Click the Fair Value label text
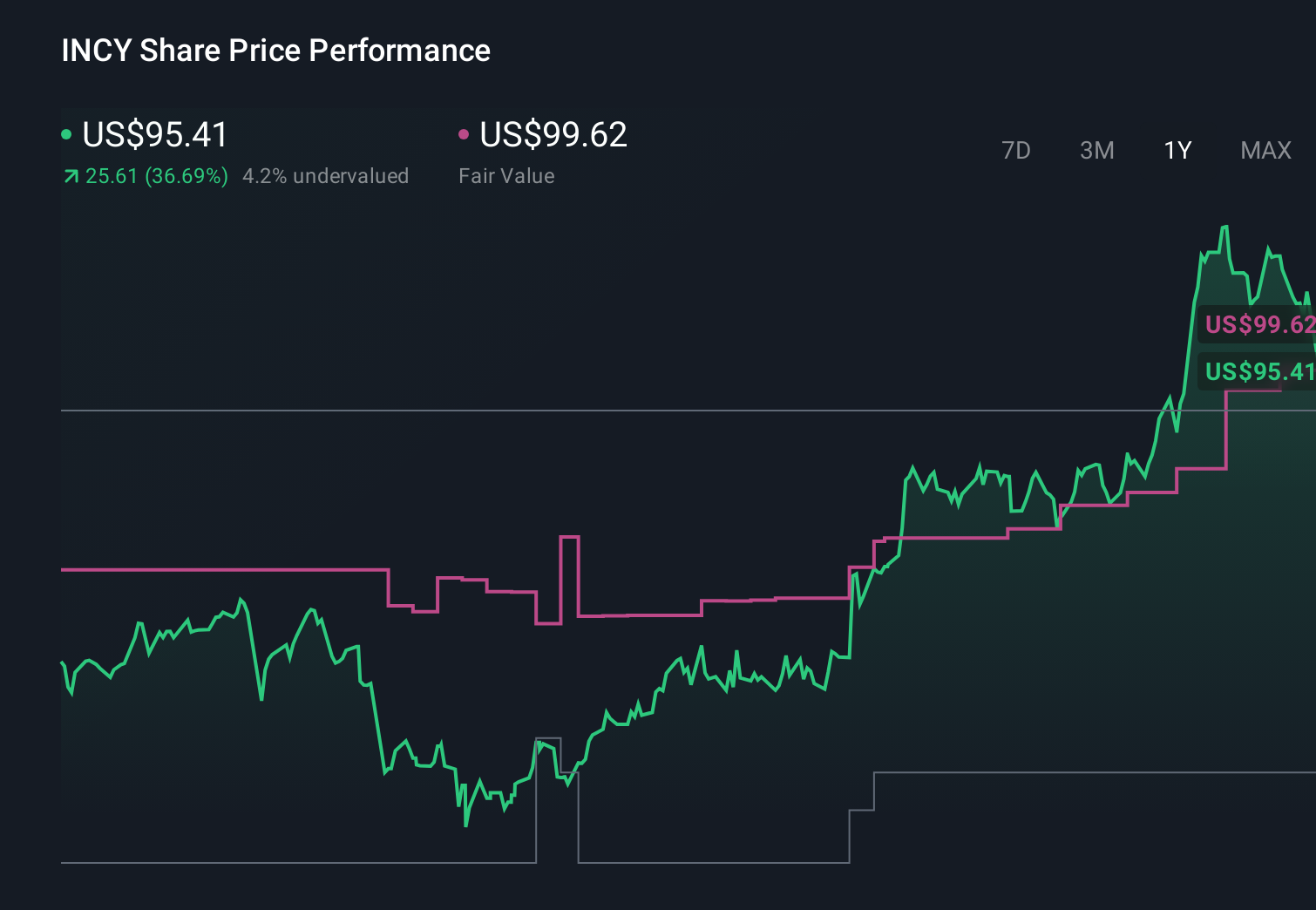The height and width of the screenshot is (910, 1316). point(505,175)
